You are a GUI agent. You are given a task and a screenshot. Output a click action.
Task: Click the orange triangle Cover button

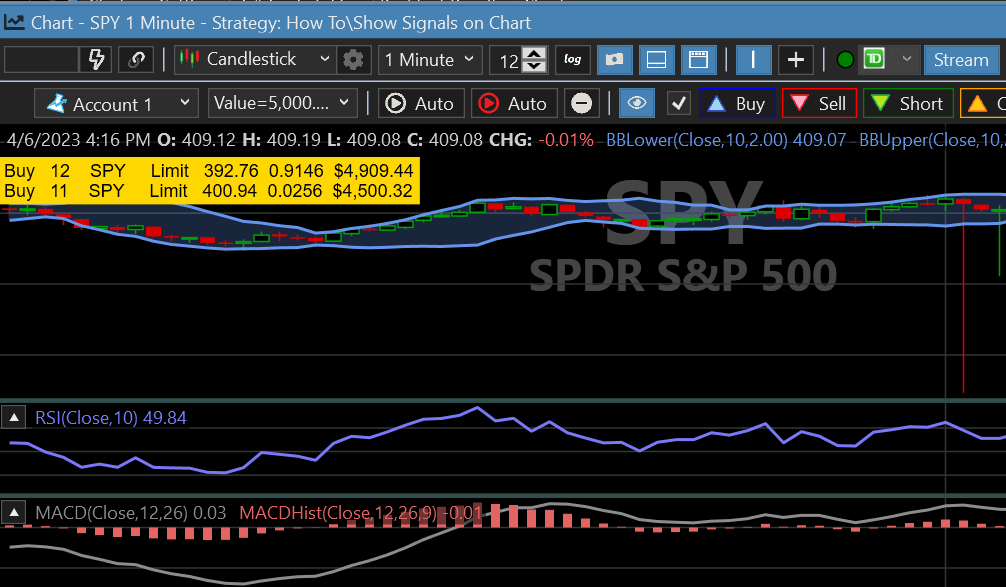point(983,103)
